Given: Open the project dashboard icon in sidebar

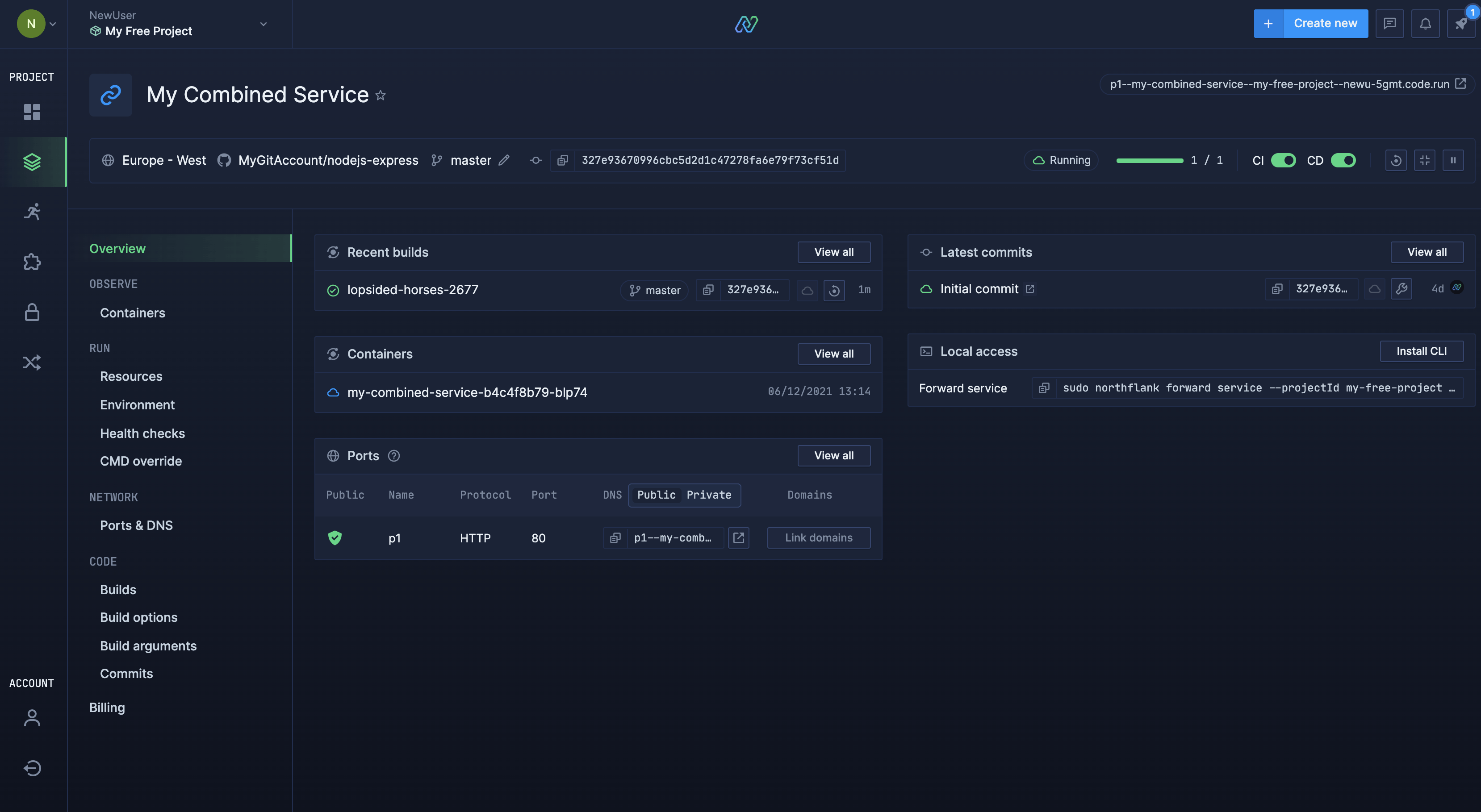Looking at the screenshot, I should (x=32, y=112).
